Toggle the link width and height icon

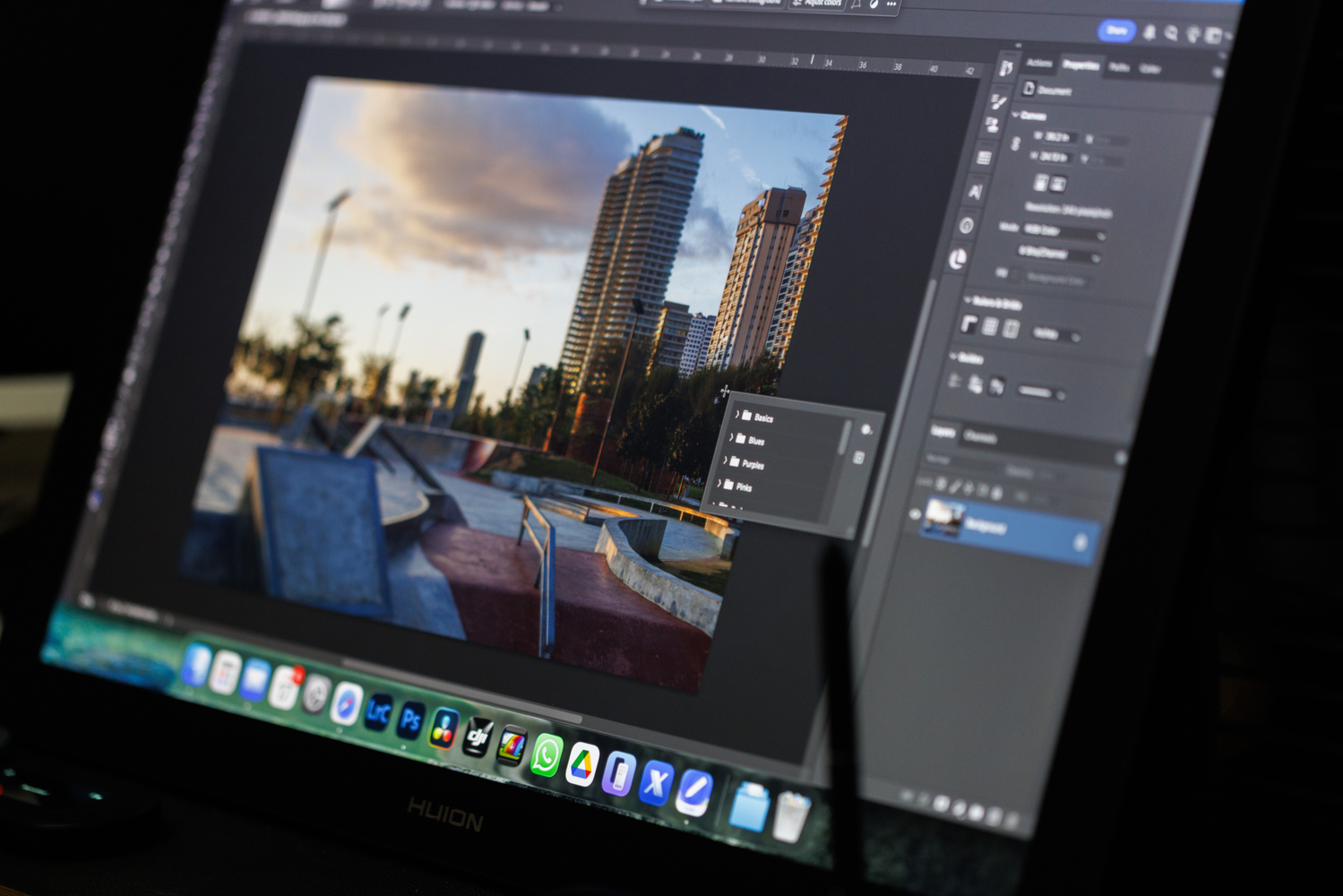tap(1016, 144)
